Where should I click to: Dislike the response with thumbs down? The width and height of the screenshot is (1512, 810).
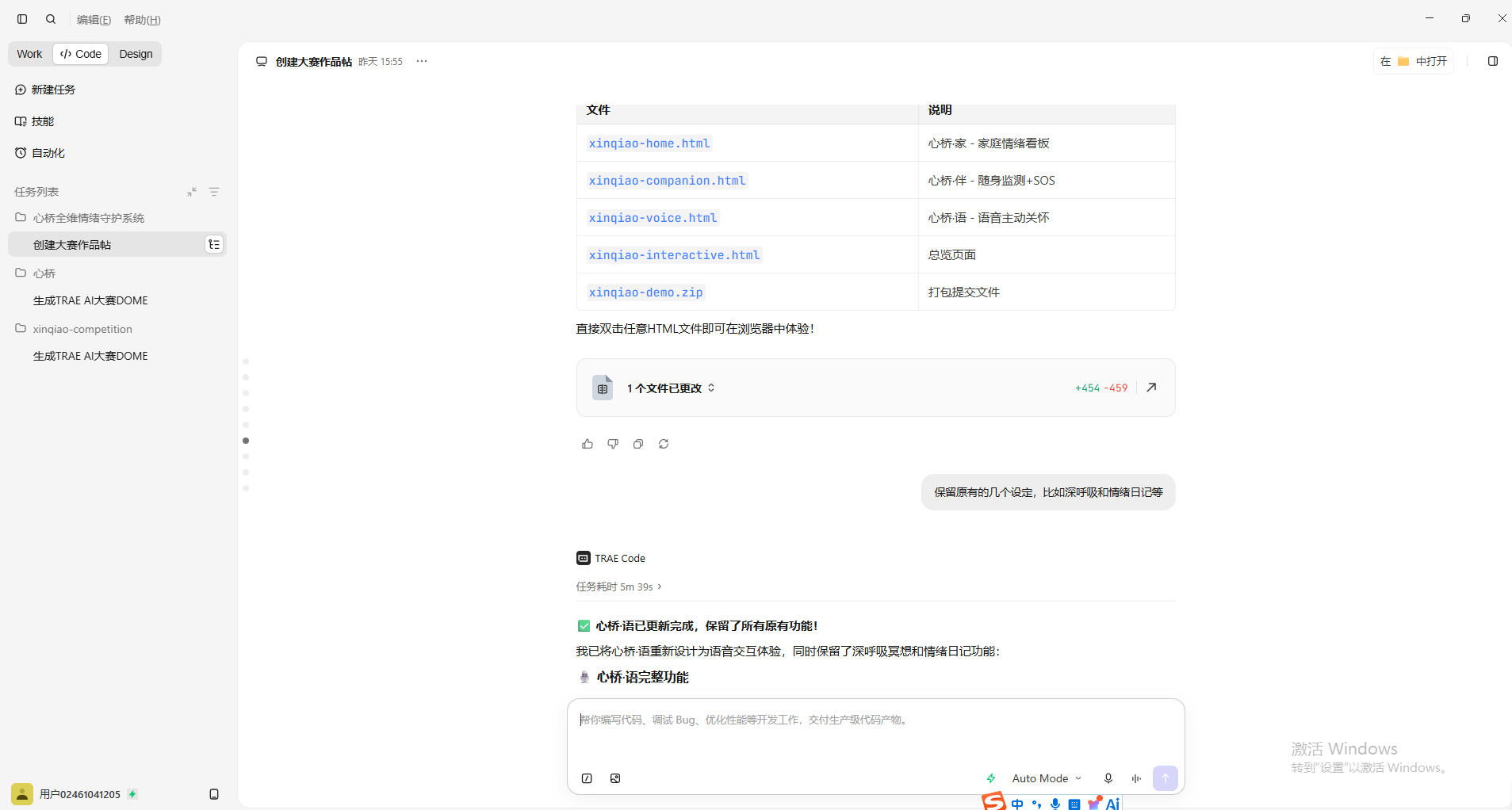pos(613,444)
